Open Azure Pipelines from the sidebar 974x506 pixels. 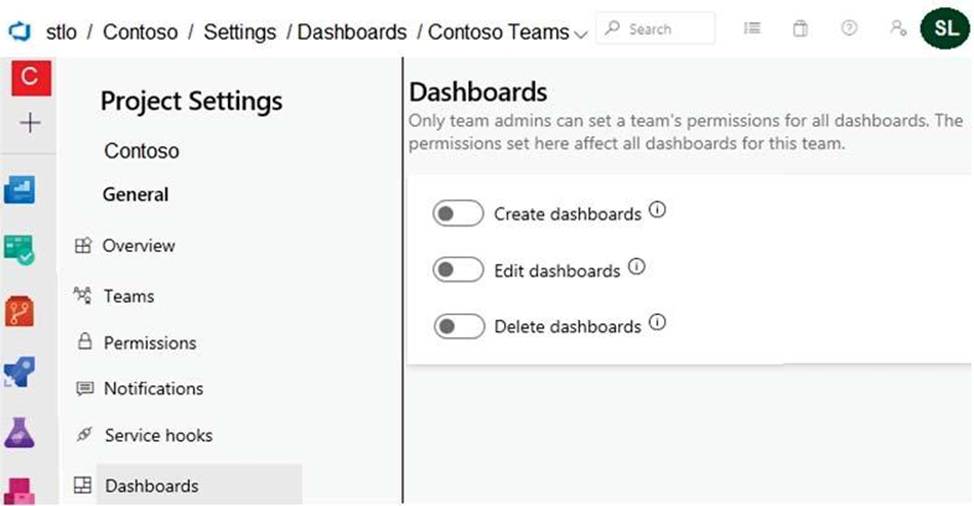click(x=19, y=372)
